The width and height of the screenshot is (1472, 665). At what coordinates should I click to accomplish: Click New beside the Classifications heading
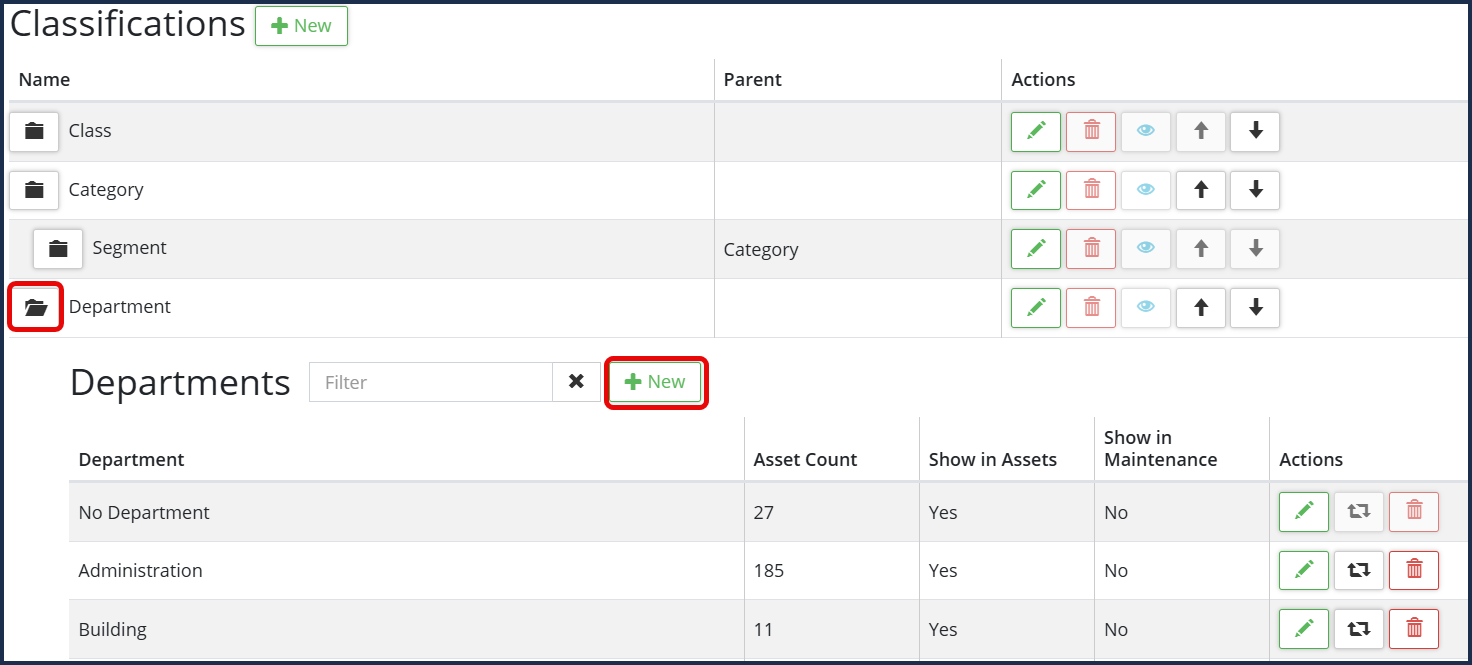click(x=301, y=26)
